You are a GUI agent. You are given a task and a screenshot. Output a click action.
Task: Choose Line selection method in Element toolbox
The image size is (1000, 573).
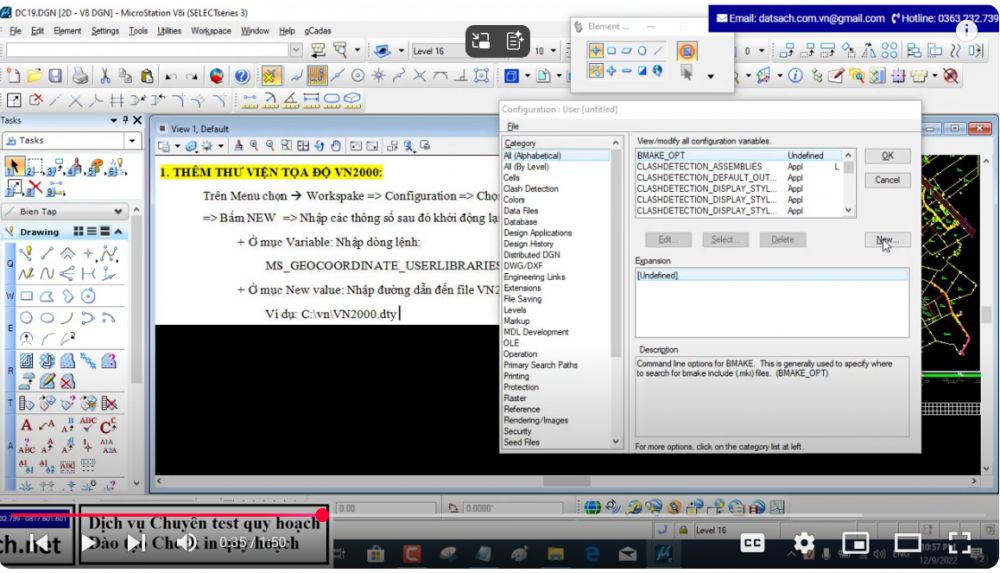click(658, 50)
